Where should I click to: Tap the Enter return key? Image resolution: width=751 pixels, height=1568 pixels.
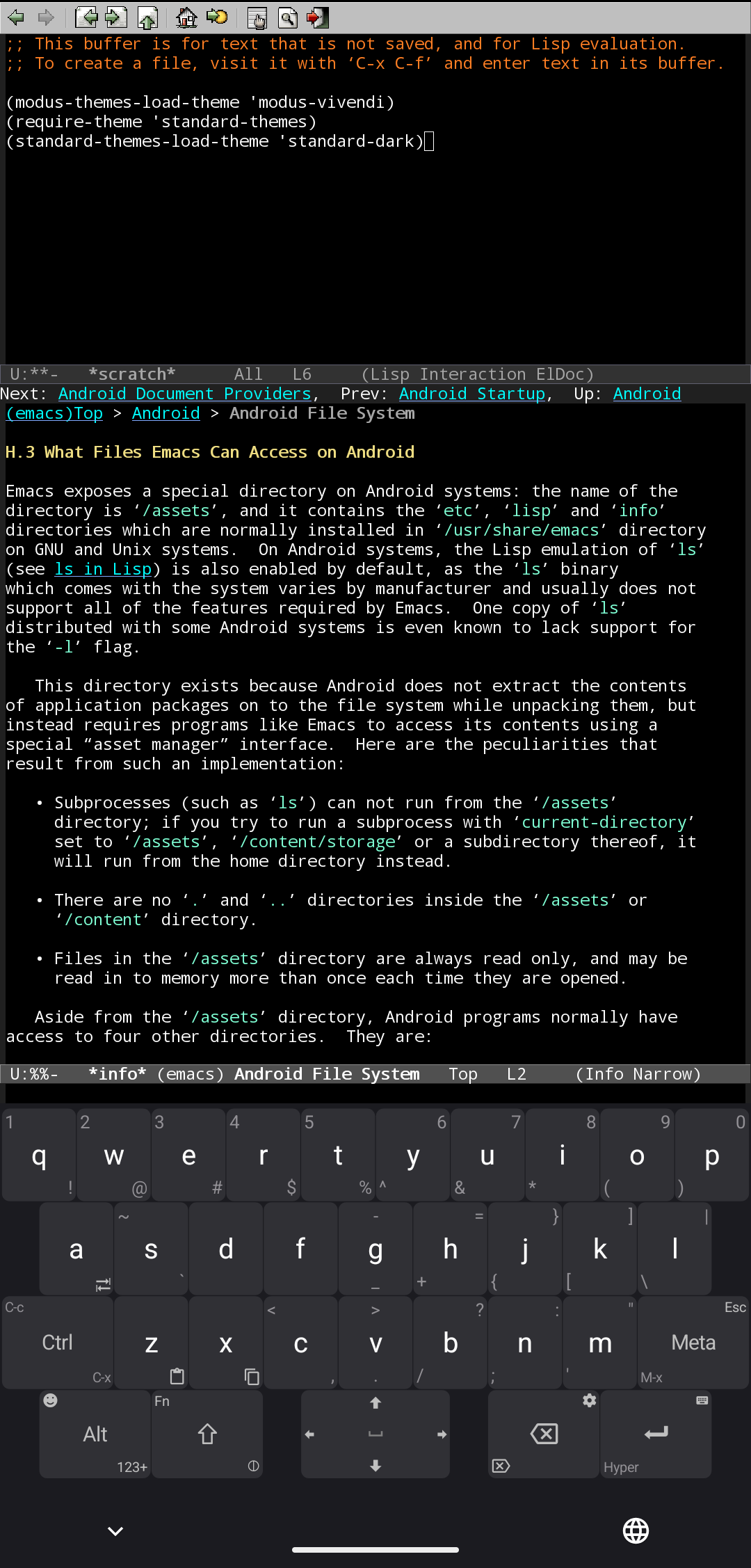(x=656, y=1434)
